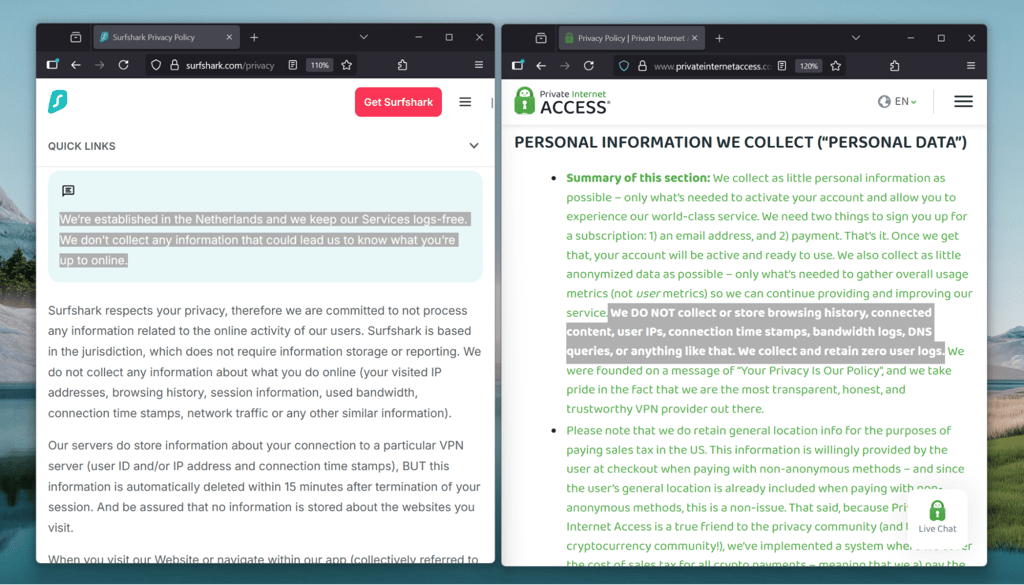The image size is (1024, 585).
Task: Reset the 120% zoom level indicator
Action: point(808,65)
